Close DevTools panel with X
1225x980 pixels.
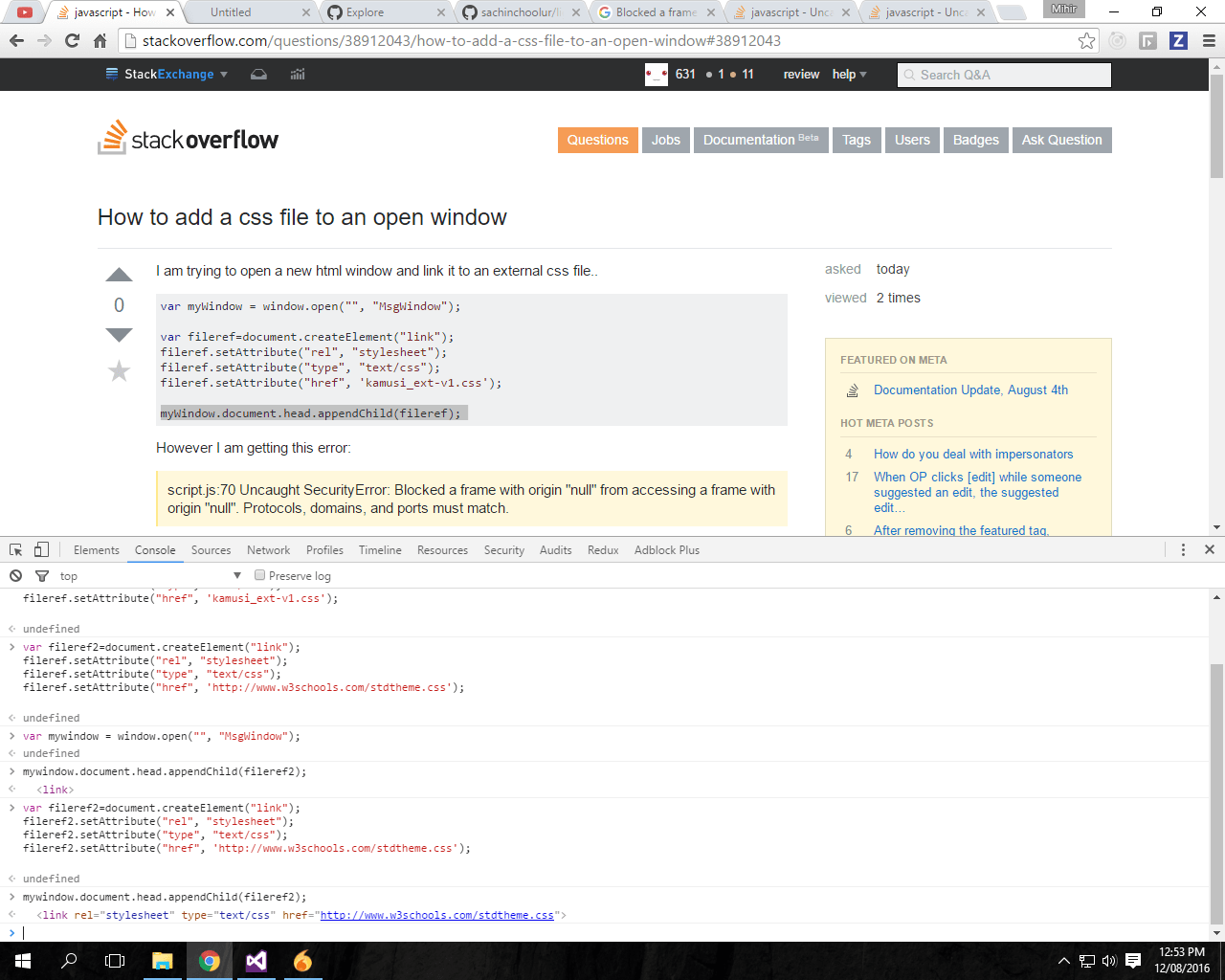1210,549
